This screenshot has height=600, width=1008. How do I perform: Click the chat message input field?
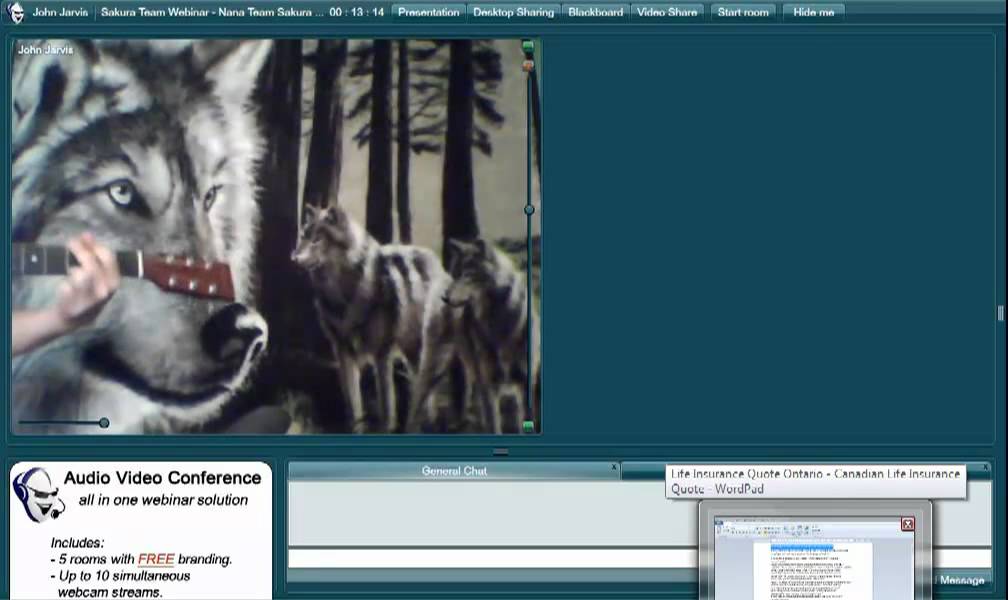click(492, 558)
